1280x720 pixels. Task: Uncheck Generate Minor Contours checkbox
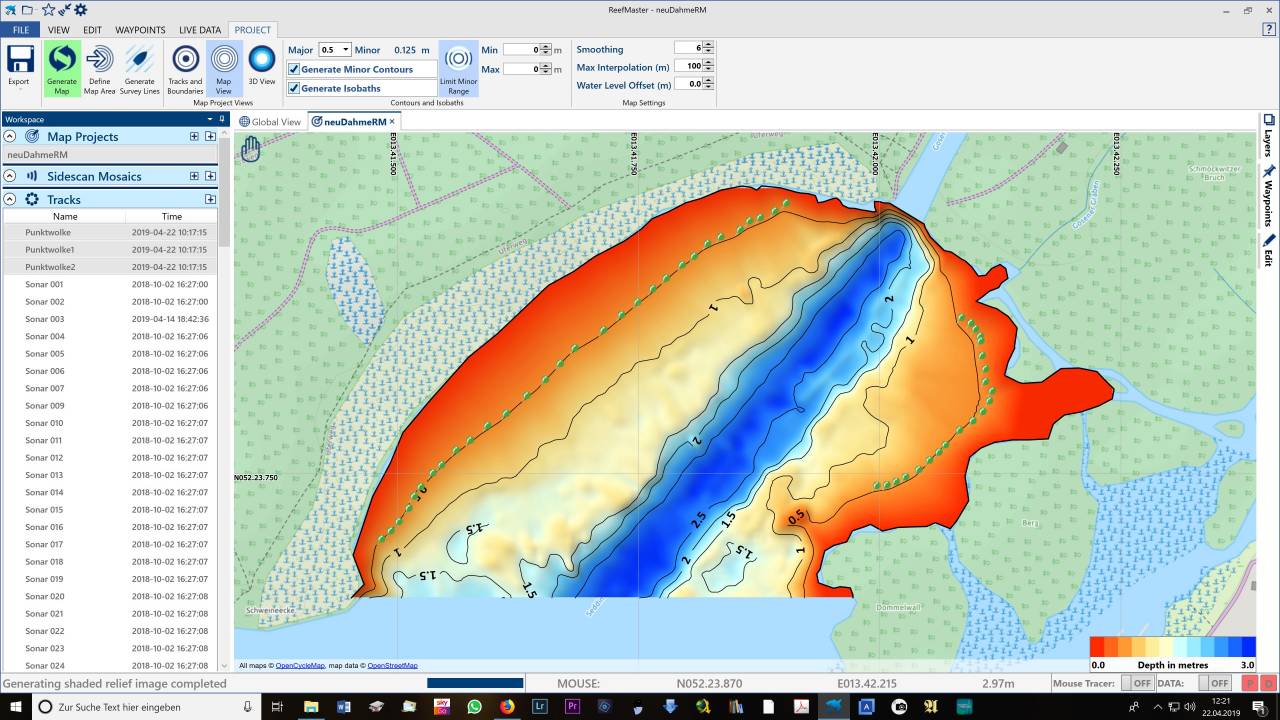coord(295,69)
